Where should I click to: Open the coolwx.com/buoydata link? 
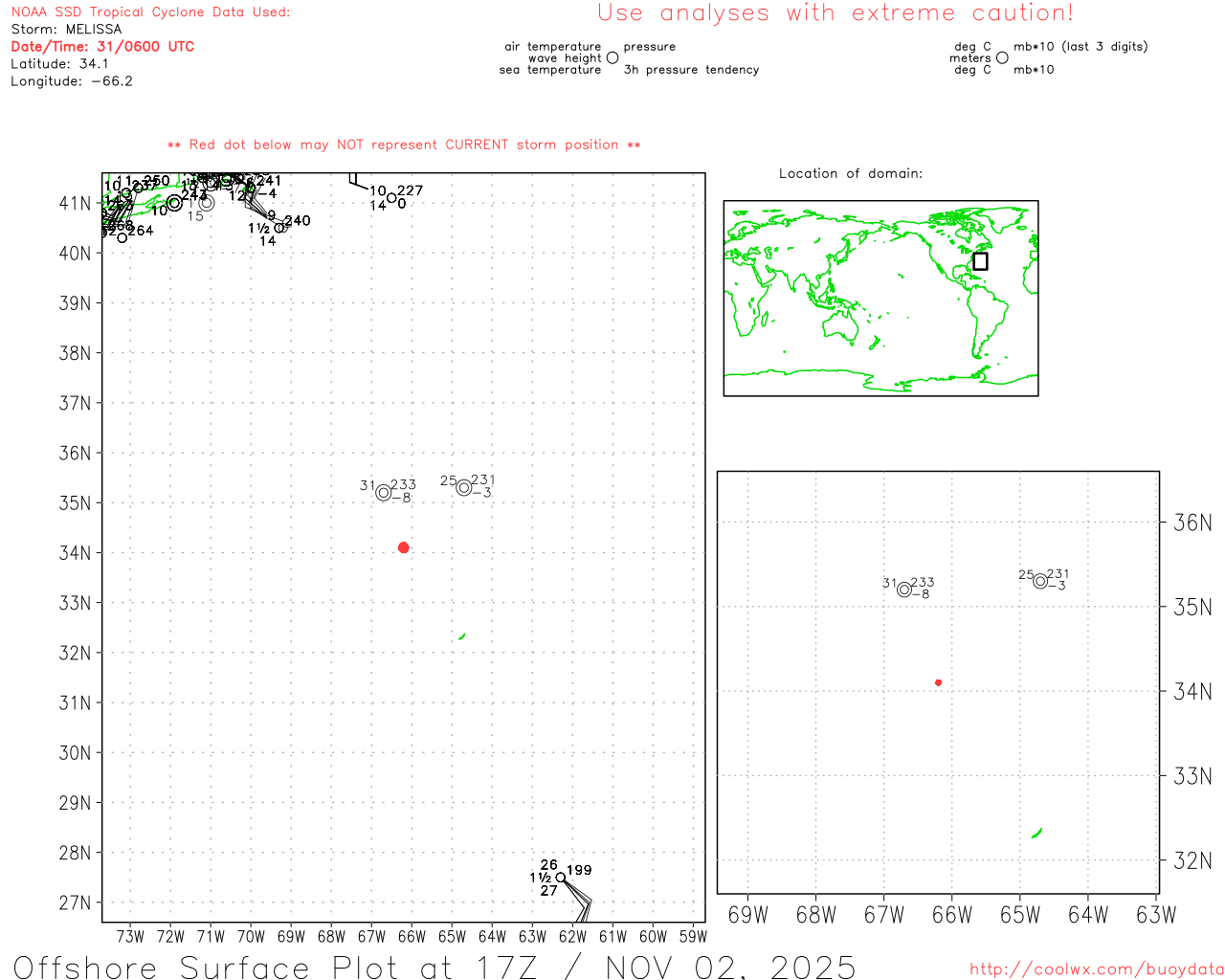1097,969
